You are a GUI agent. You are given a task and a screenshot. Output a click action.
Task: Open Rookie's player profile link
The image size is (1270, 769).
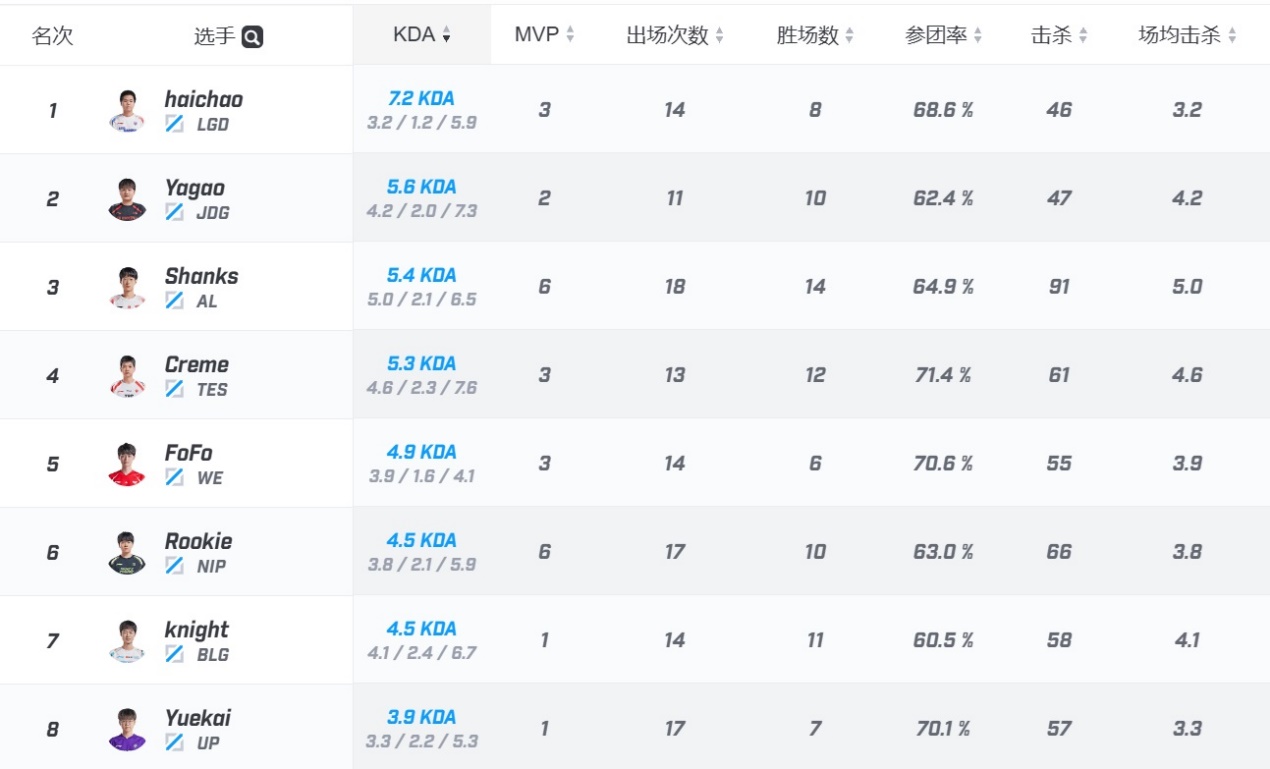[x=199, y=541]
